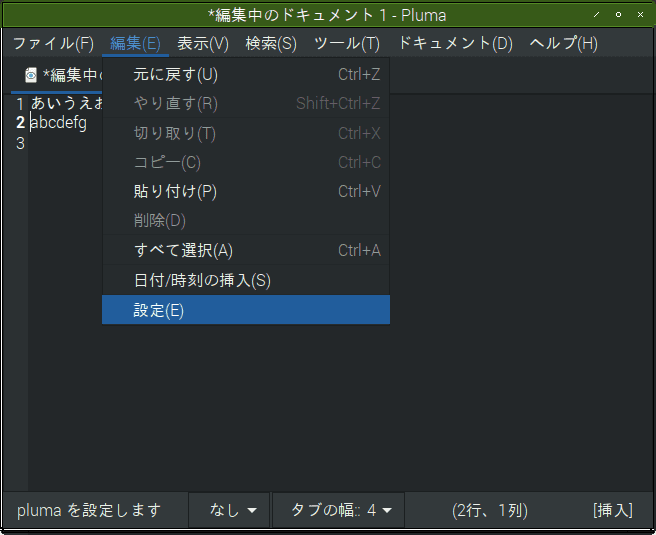This screenshot has width=656, height=535.
Task: Choose 貼り付け(P) paste entry
Action: point(246,192)
